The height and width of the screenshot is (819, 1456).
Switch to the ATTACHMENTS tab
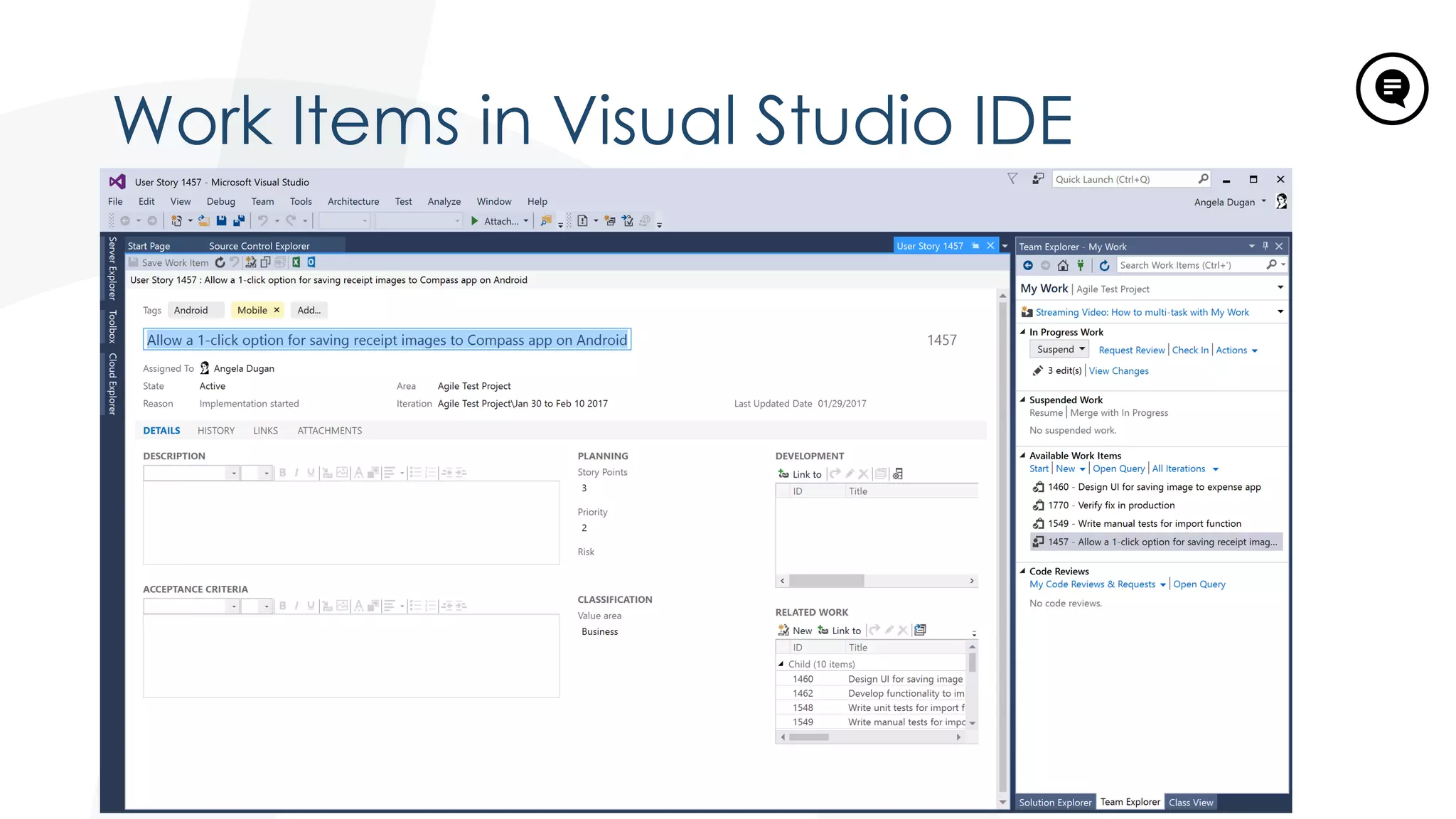point(330,431)
